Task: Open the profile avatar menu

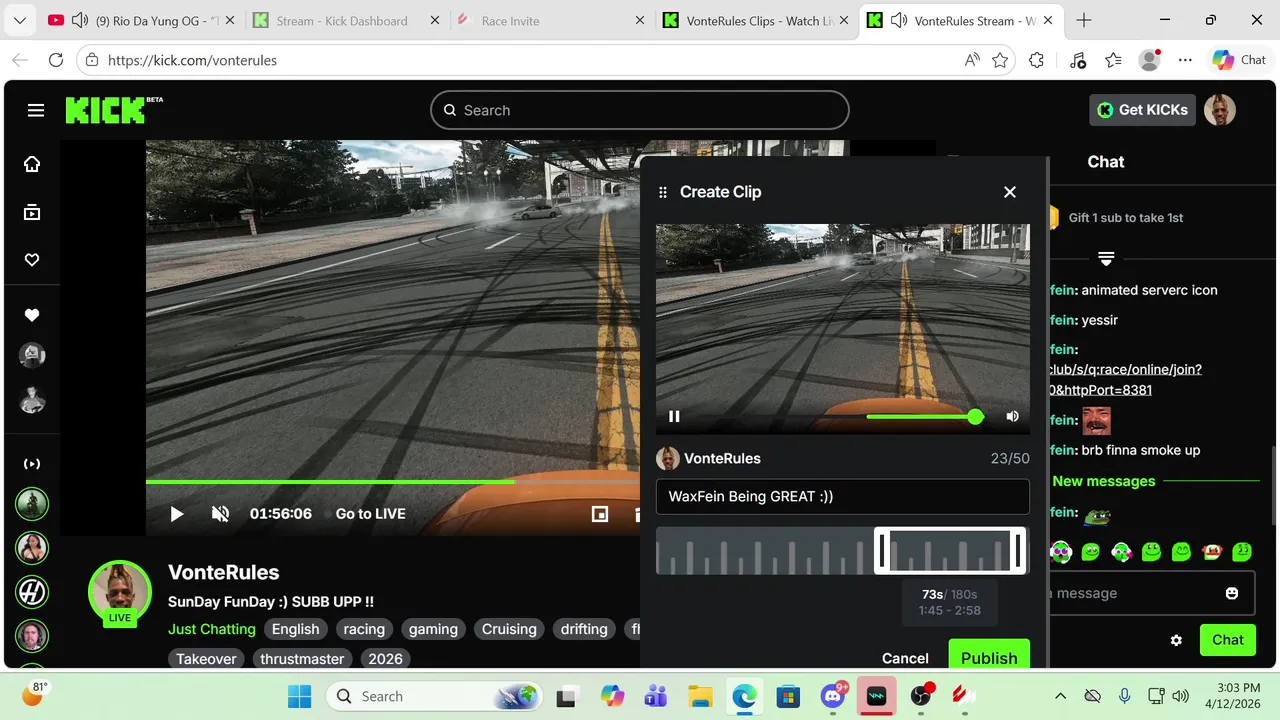Action: point(1220,110)
